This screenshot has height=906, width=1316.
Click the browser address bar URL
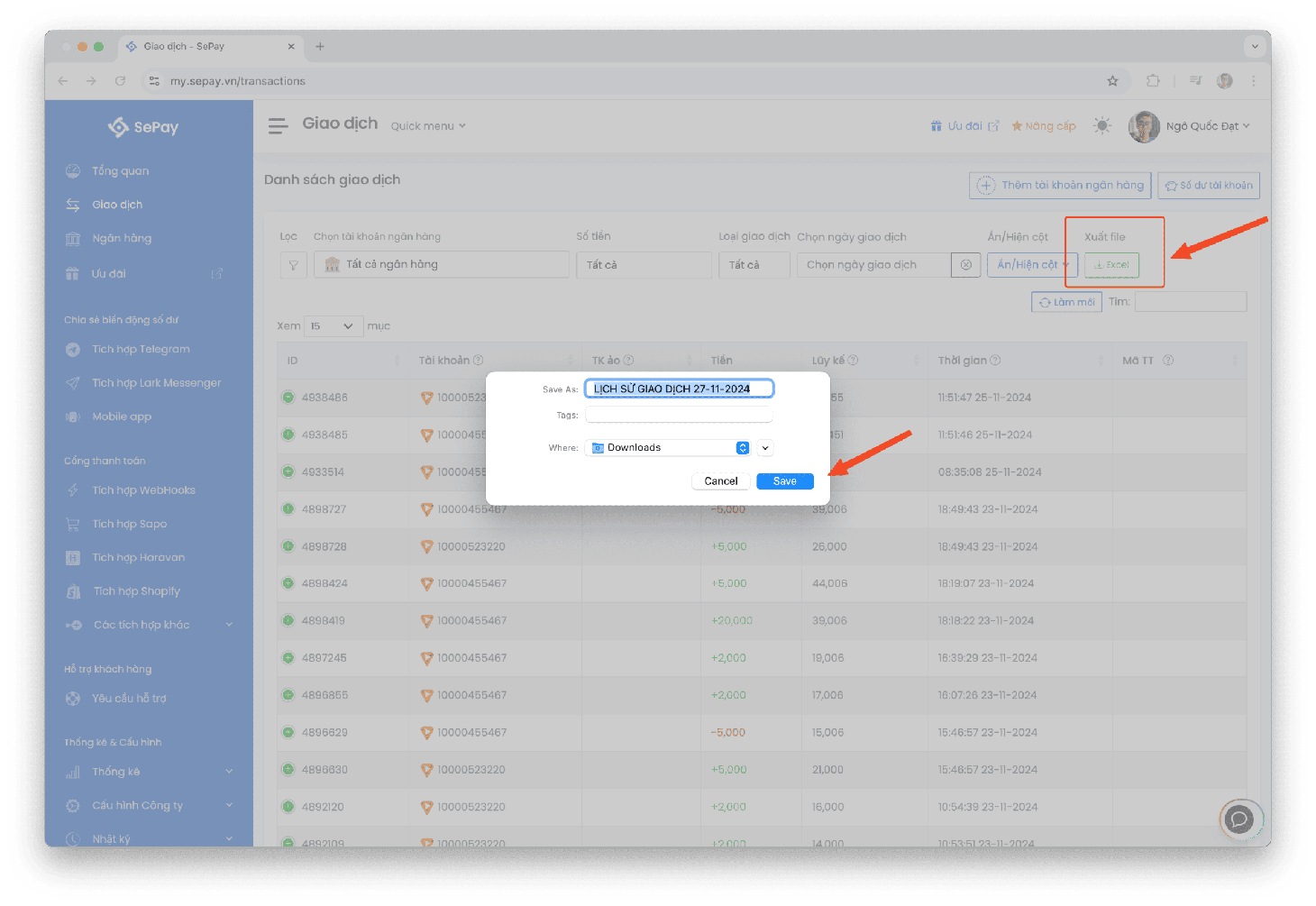(x=238, y=81)
